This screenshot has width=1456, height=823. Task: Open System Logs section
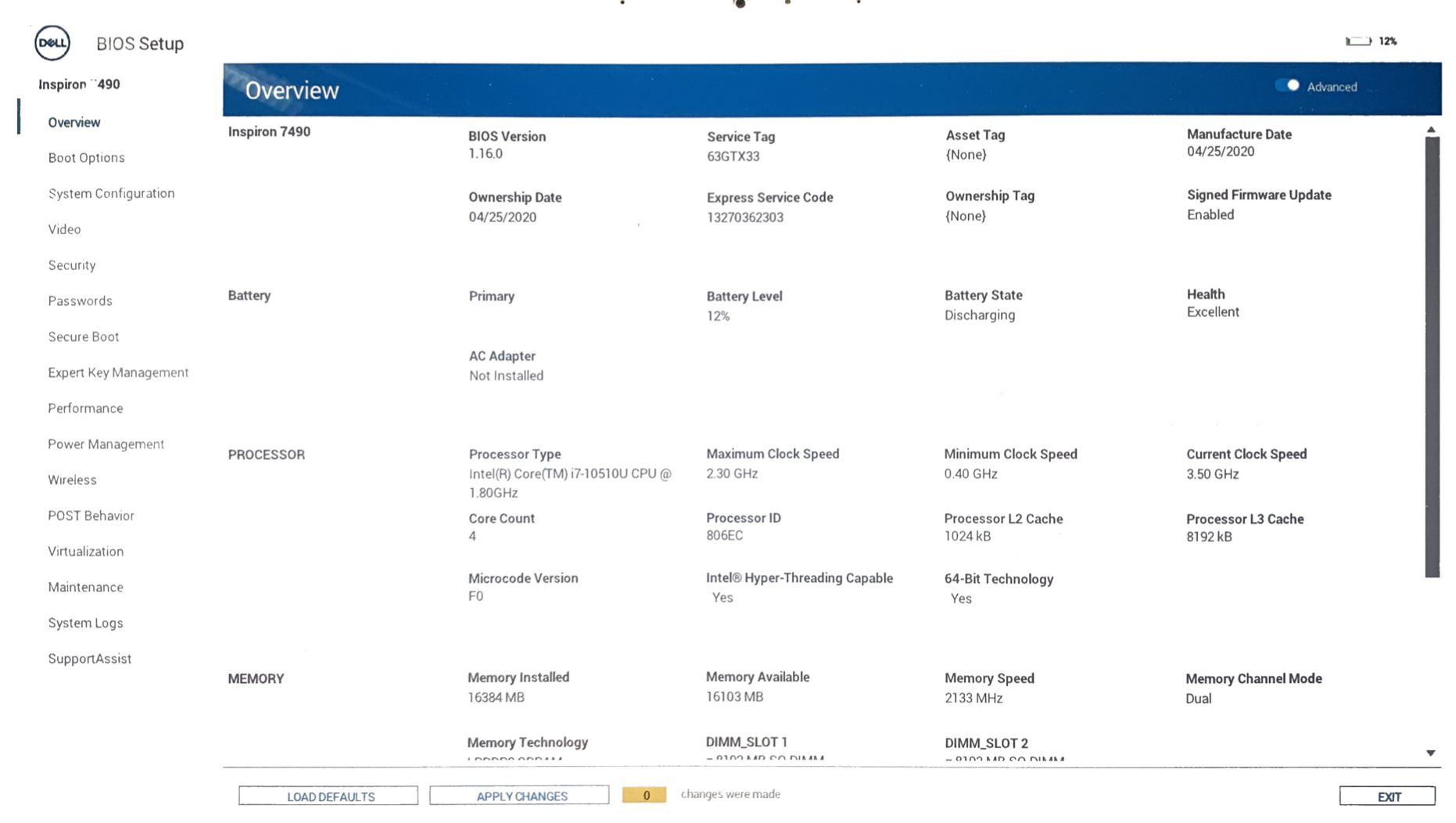(x=85, y=623)
